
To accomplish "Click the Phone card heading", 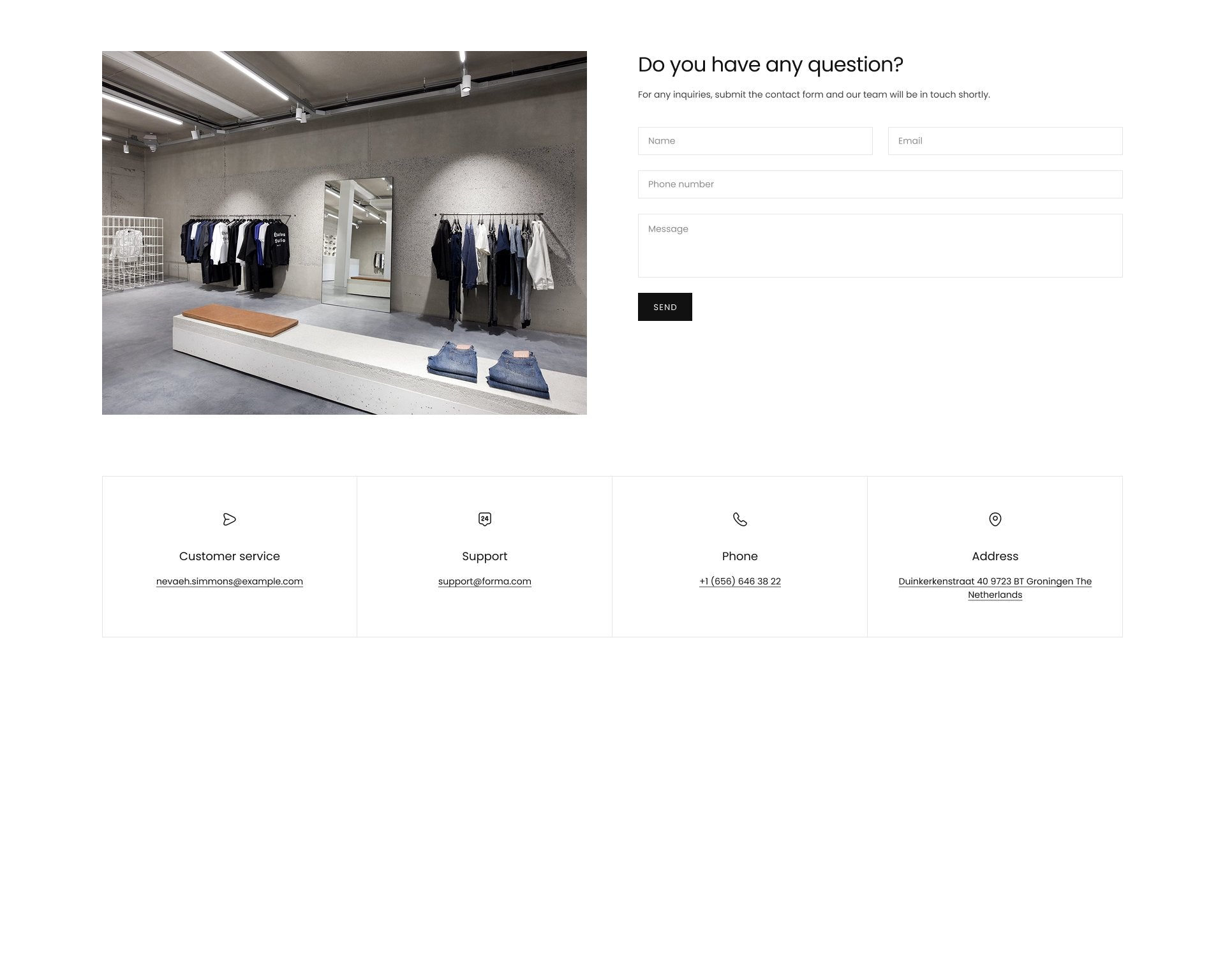I will (x=740, y=556).
